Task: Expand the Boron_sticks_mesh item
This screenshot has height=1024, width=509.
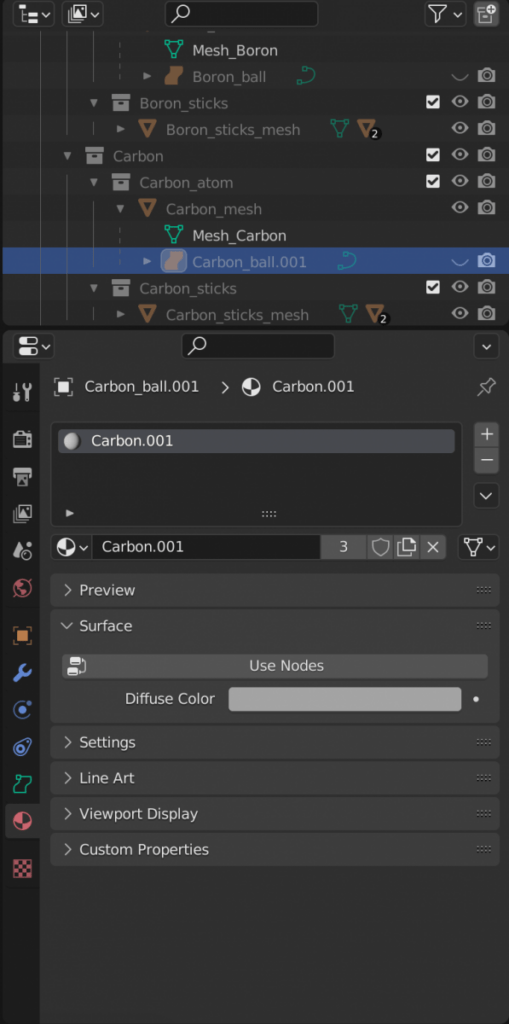Action: 121,129
